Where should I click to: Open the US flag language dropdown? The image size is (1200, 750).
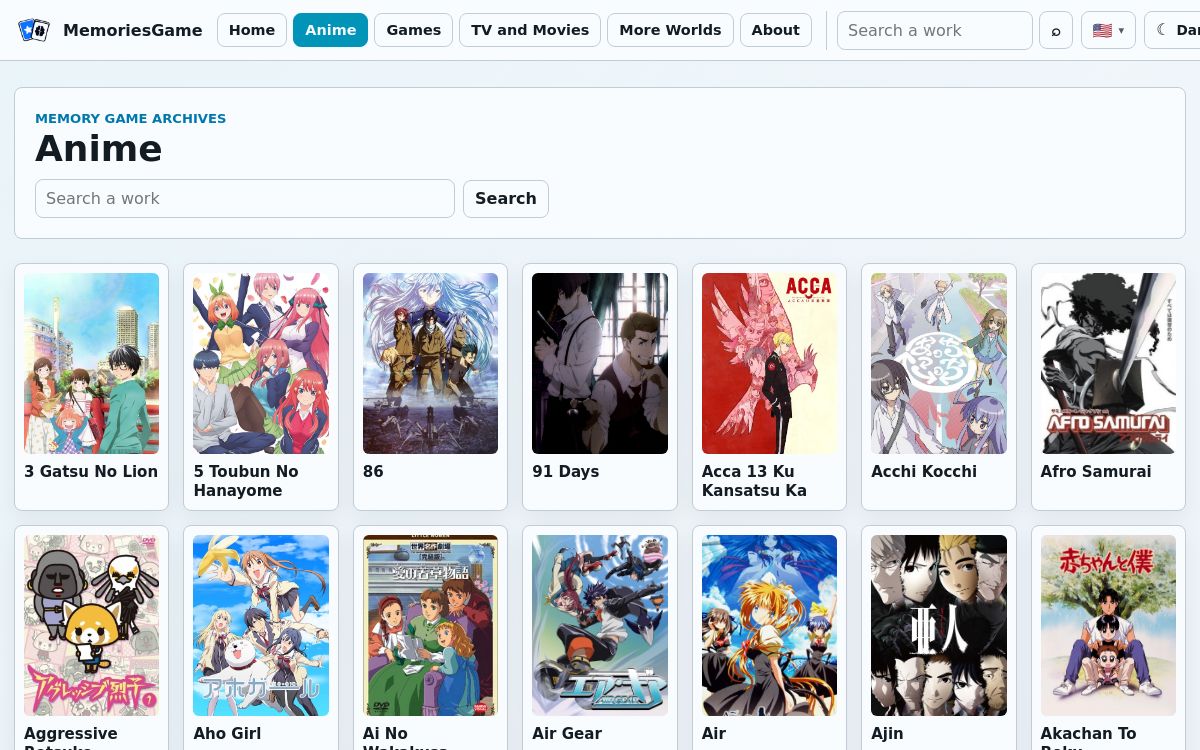pos(1108,30)
